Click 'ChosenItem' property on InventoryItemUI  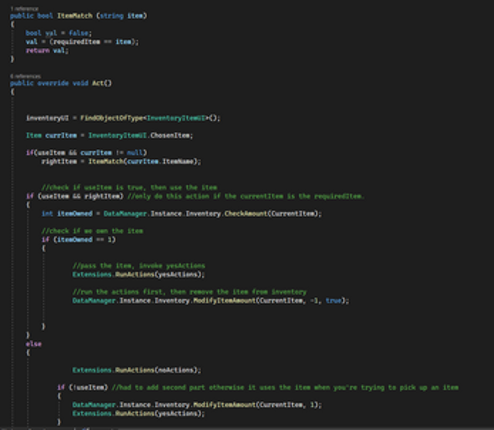point(170,135)
